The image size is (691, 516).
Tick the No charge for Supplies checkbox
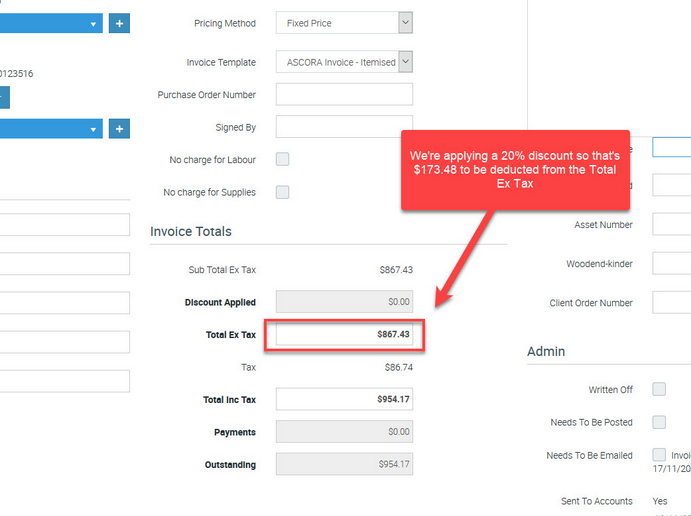click(282, 192)
